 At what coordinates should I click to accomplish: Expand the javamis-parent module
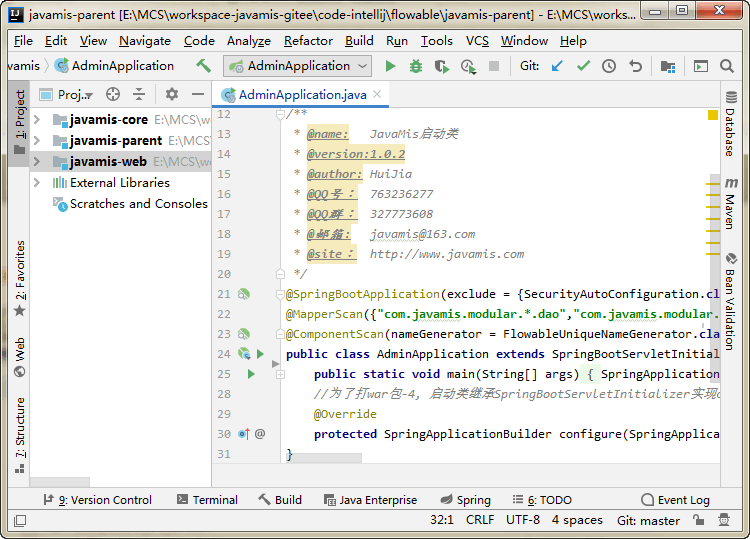coord(37,141)
